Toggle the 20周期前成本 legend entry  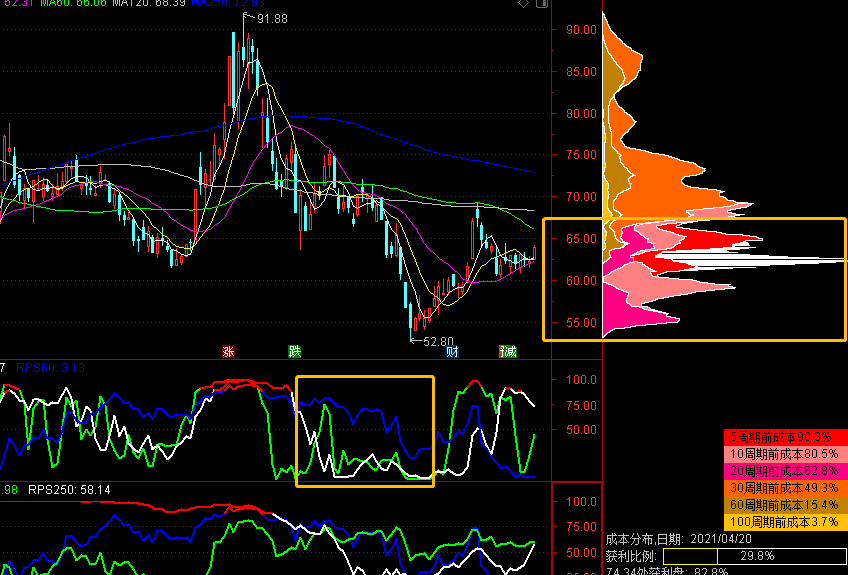(783, 471)
